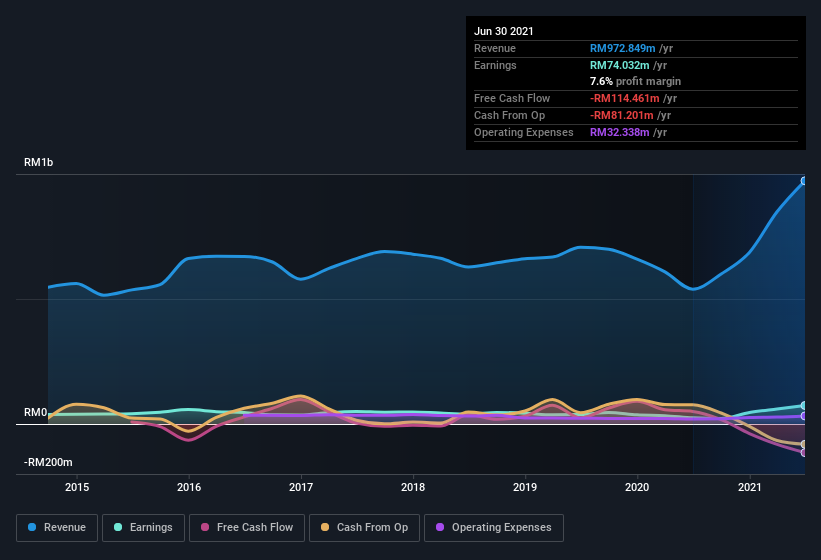The height and width of the screenshot is (560, 821).
Task: Click the Revenue endpoint marker at Jun 2021
Action: coord(804,181)
